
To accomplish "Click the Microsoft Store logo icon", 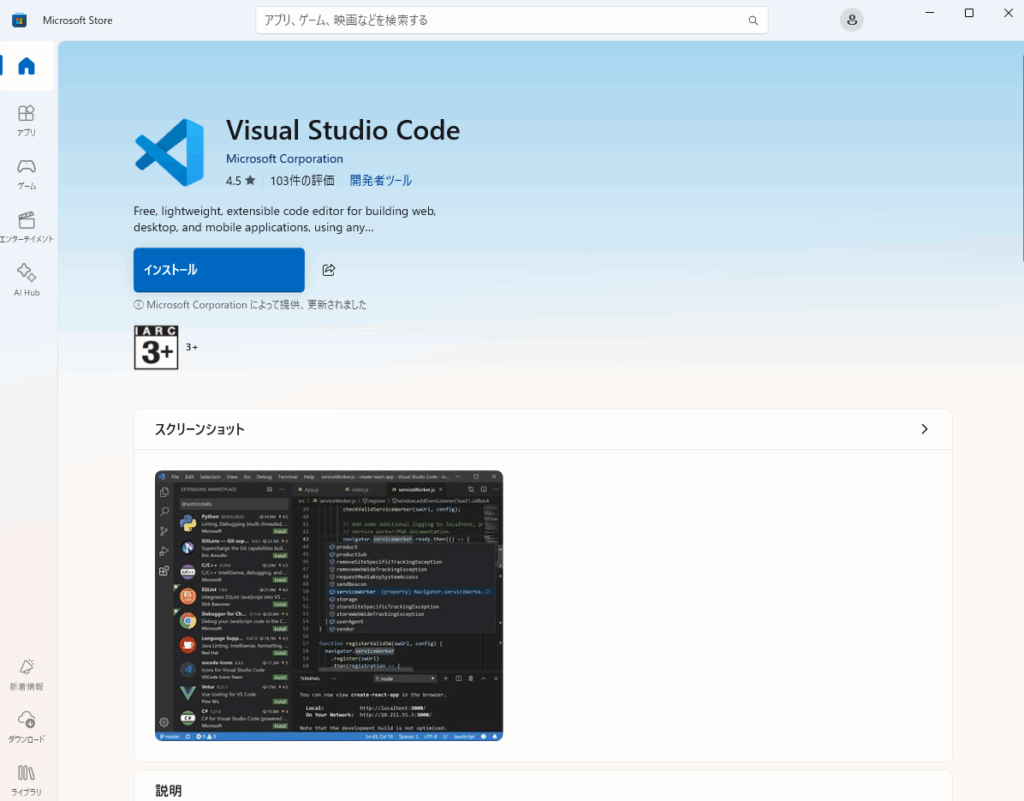I will pyautogui.click(x=19, y=20).
